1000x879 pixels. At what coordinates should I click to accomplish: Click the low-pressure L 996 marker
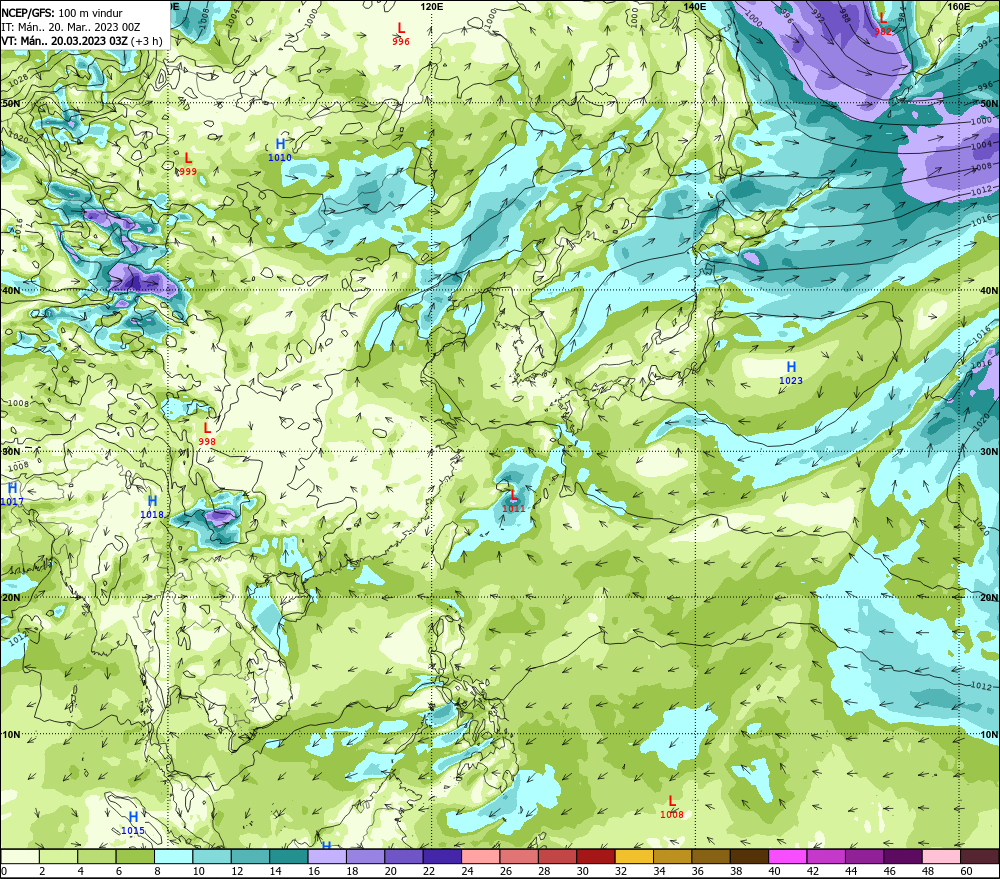(x=401, y=34)
